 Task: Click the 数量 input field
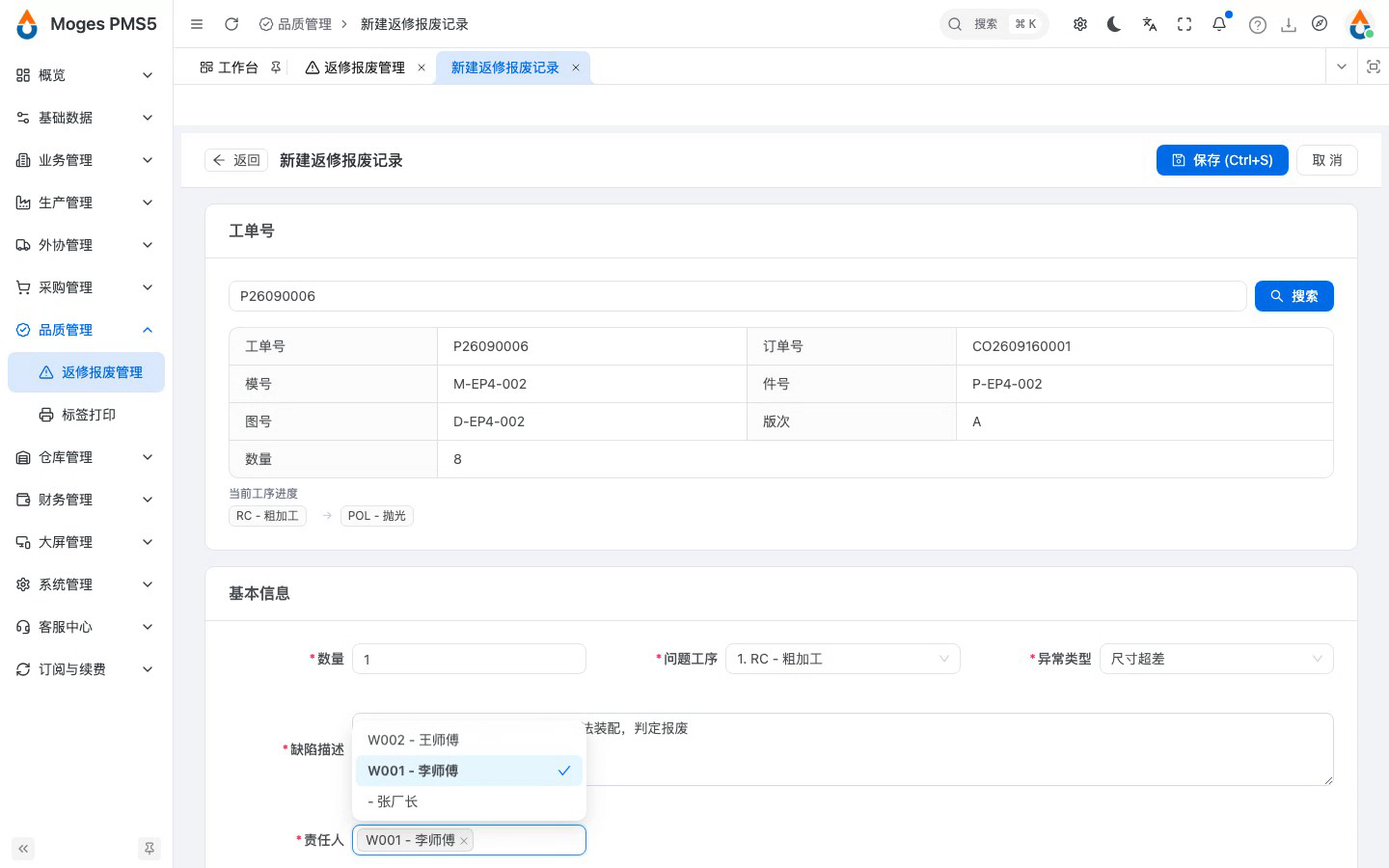(x=469, y=659)
